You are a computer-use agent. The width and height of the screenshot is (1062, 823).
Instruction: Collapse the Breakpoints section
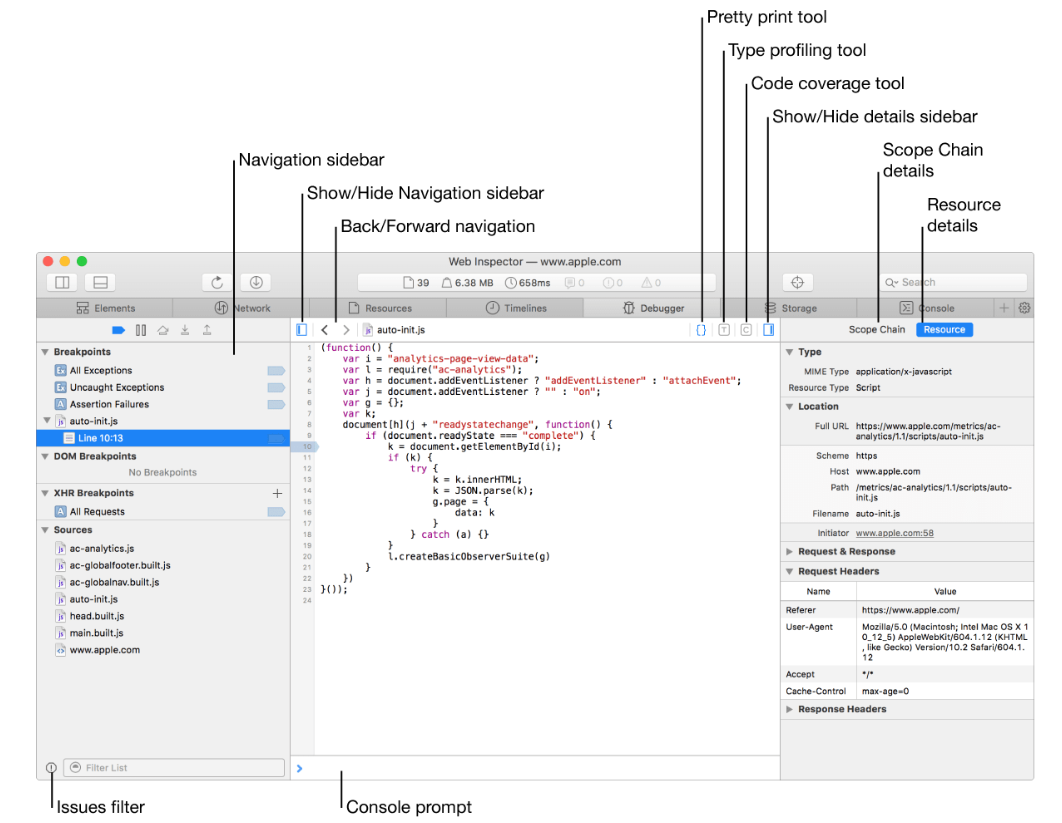[45, 352]
